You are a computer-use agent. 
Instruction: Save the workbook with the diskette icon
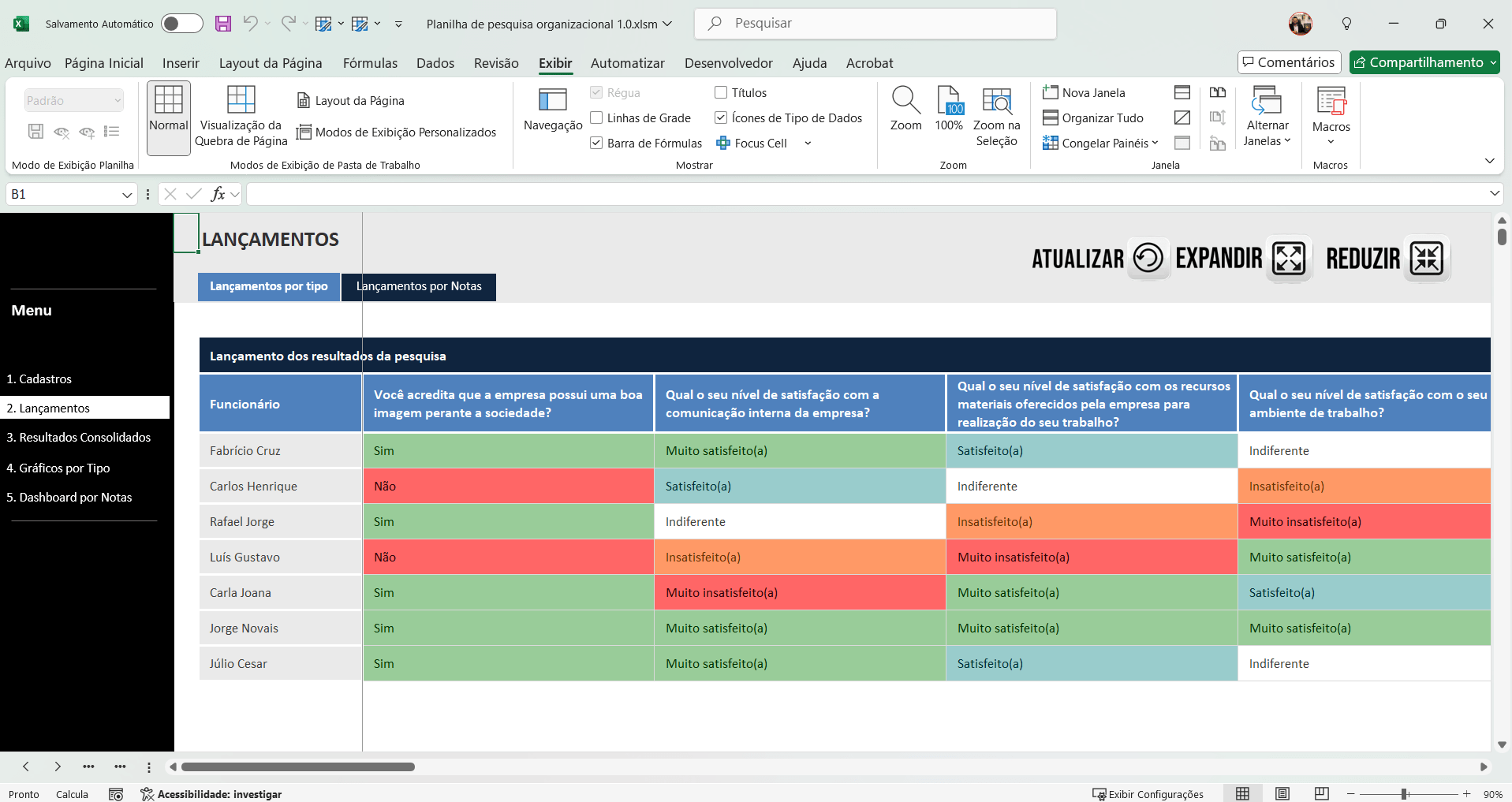click(x=223, y=24)
